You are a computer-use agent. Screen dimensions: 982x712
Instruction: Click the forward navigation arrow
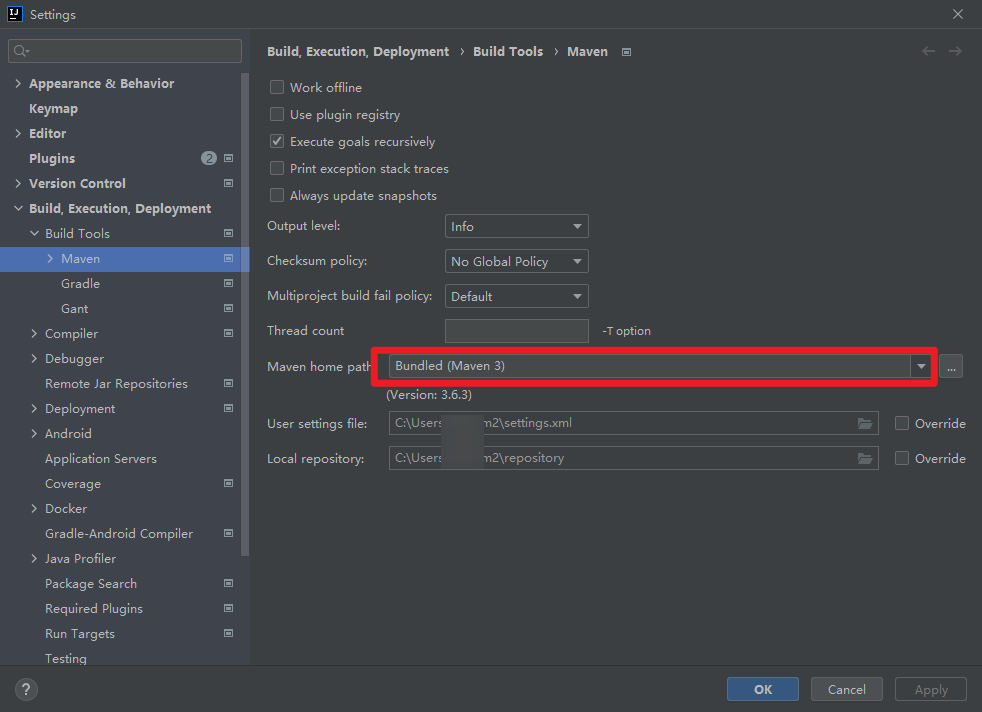pos(955,51)
